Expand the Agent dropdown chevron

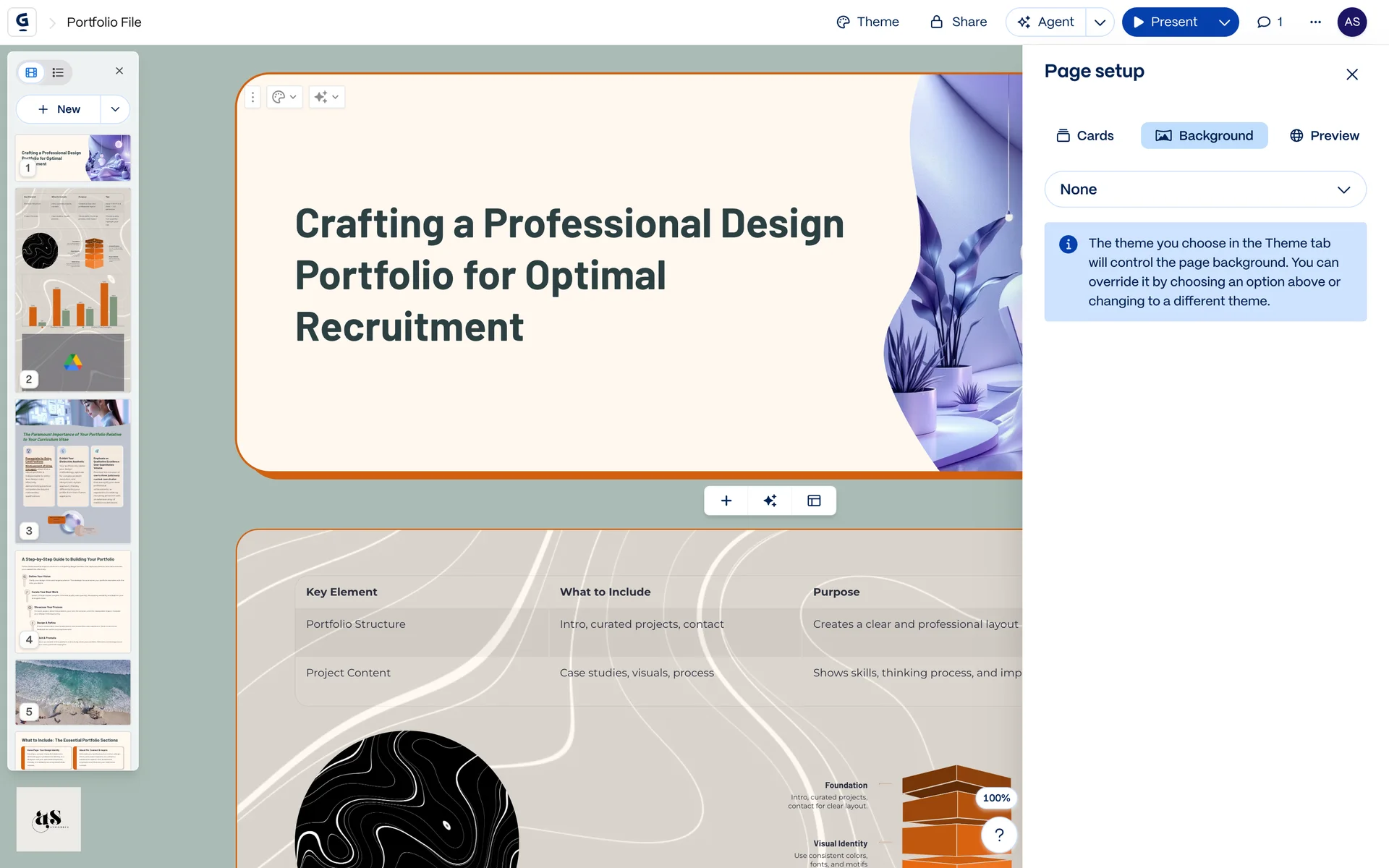point(1100,22)
